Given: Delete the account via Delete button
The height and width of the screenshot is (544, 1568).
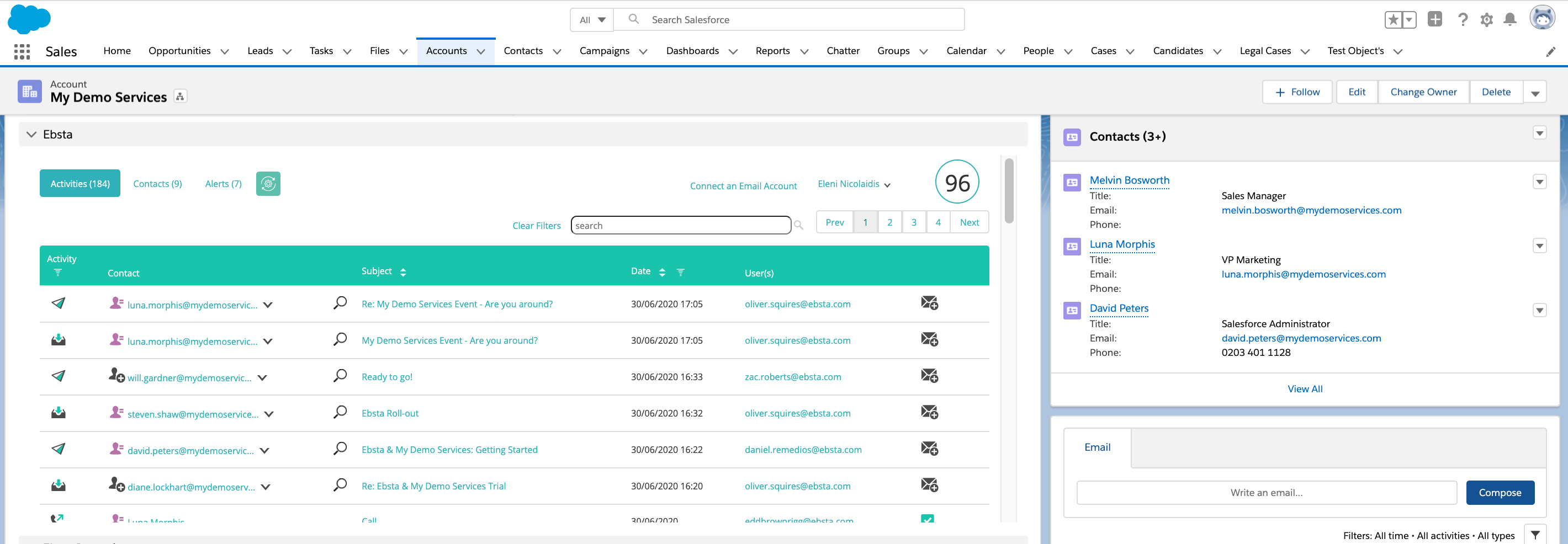Looking at the screenshot, I should pos(1496,93).
